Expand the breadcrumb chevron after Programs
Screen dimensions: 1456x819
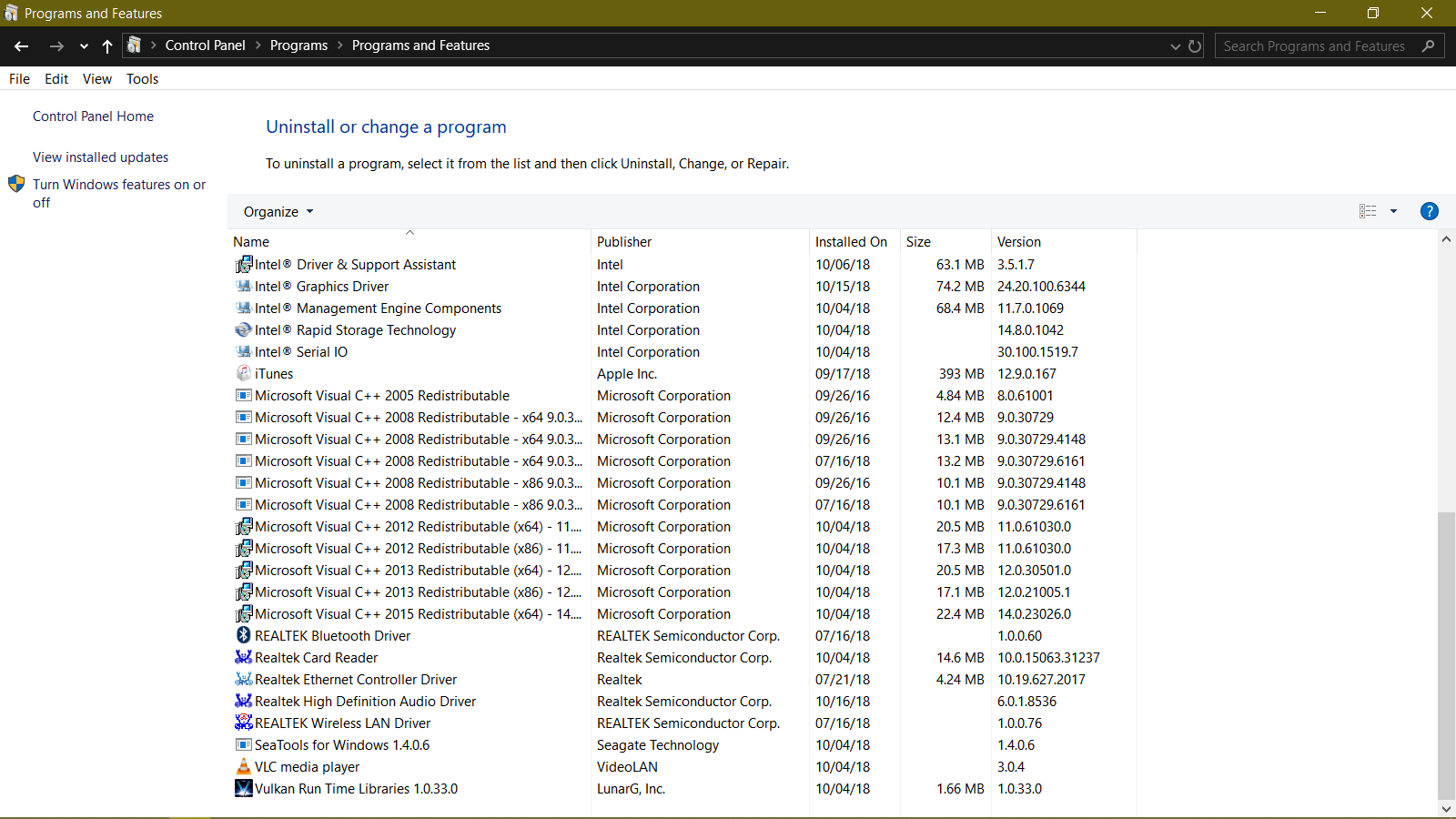340,45
